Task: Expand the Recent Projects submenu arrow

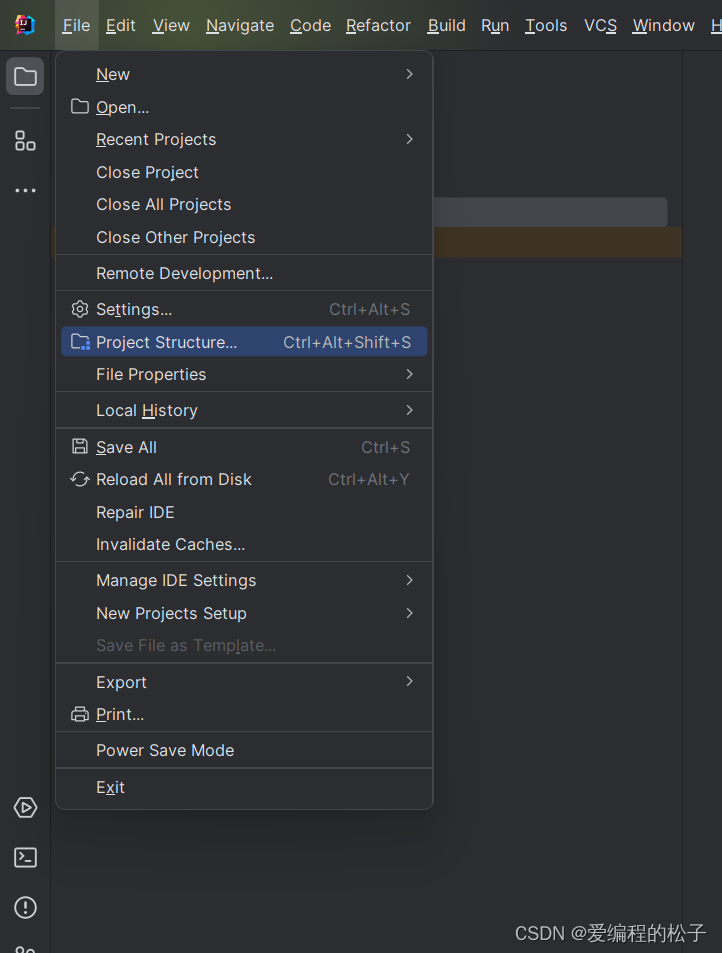Action: pyautogui.click(x=410, y=139)
